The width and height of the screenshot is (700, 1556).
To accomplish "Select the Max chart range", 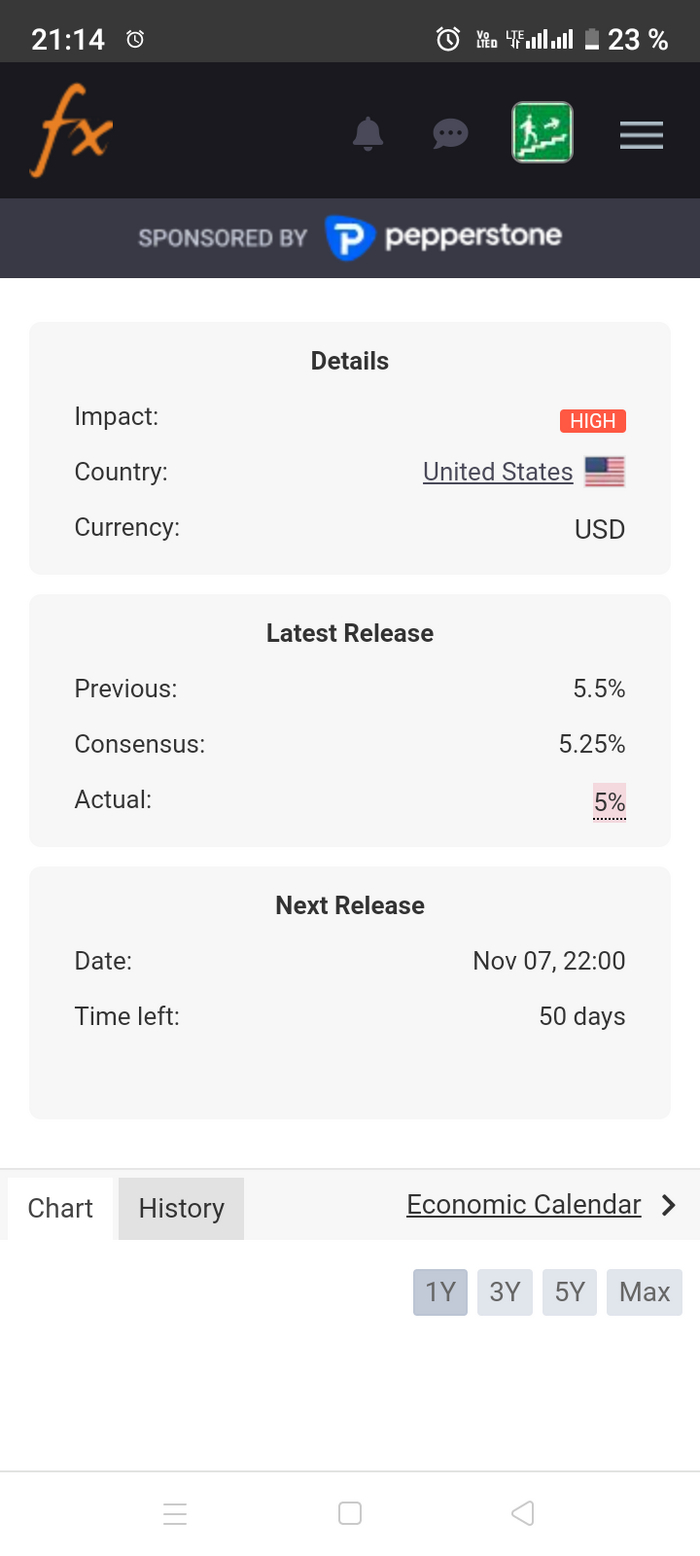I will coord(644,1292).
